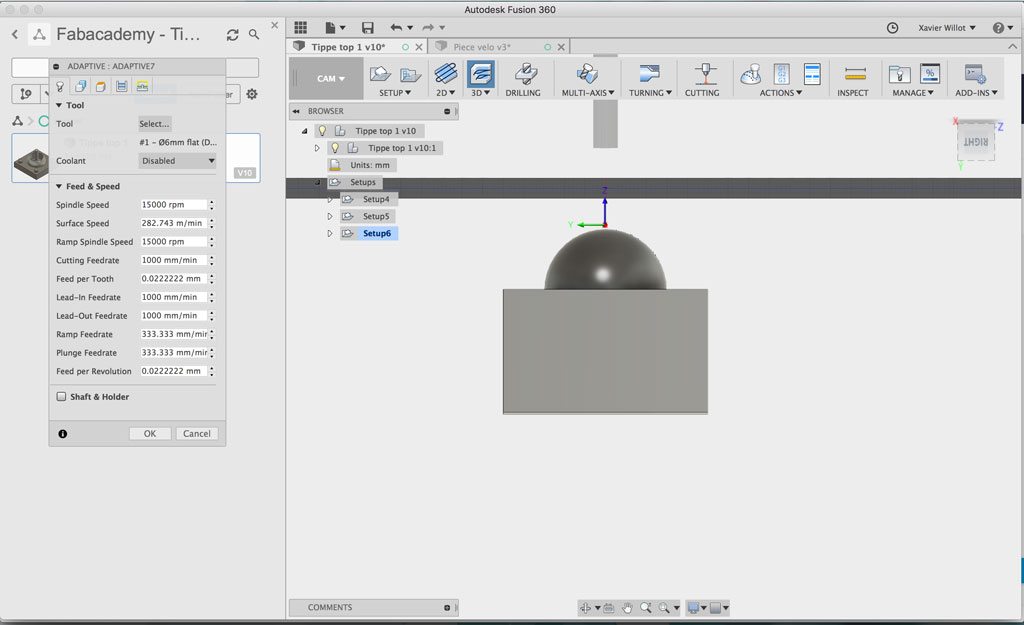Click the Post Process G-code icon
Image resolution: width=1024 pixels, height=625 pixels.
pyautogui.click(x=782, y=74)
